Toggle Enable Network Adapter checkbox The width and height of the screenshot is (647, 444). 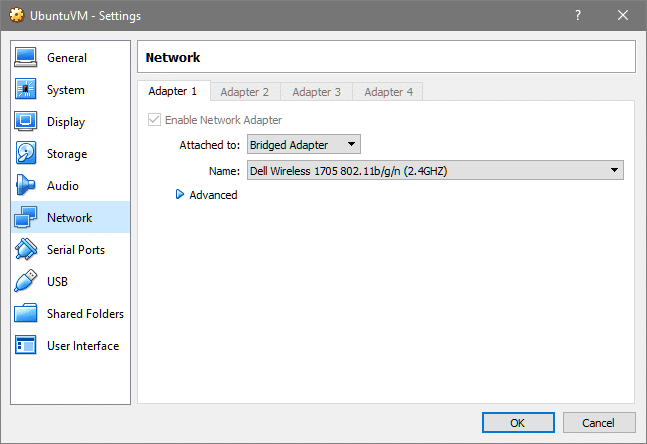click(154, 120)
